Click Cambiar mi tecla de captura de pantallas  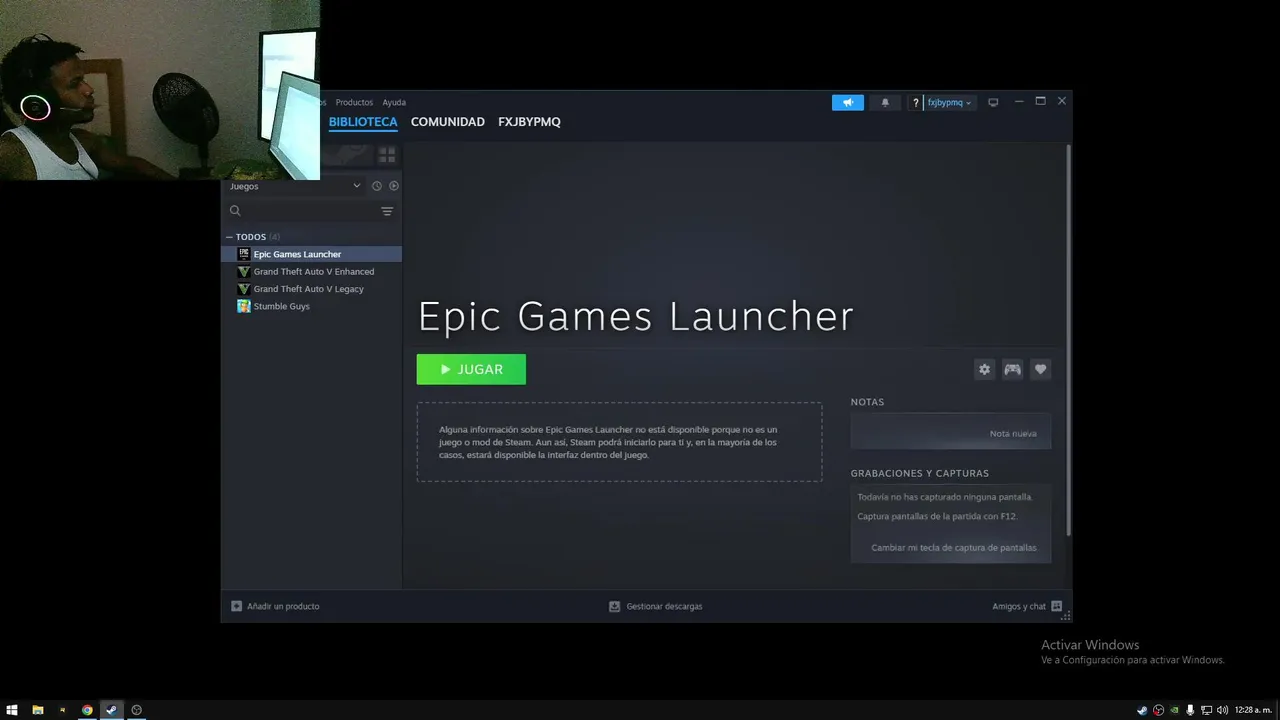(x=954, y=548)
